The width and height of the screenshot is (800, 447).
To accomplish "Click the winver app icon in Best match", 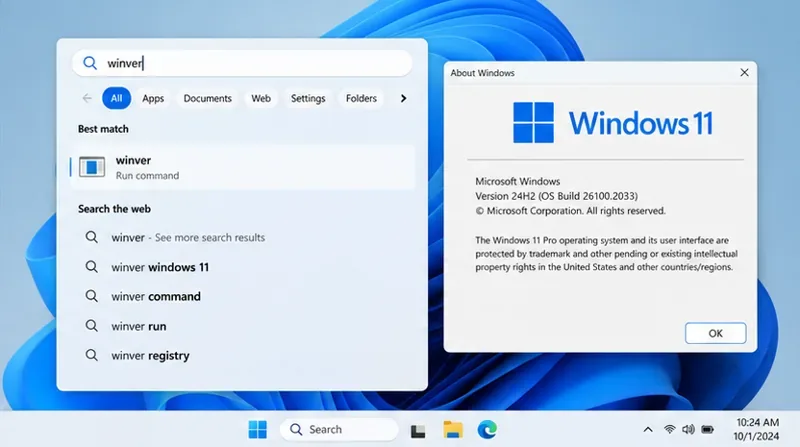I will tap(92, 167).
